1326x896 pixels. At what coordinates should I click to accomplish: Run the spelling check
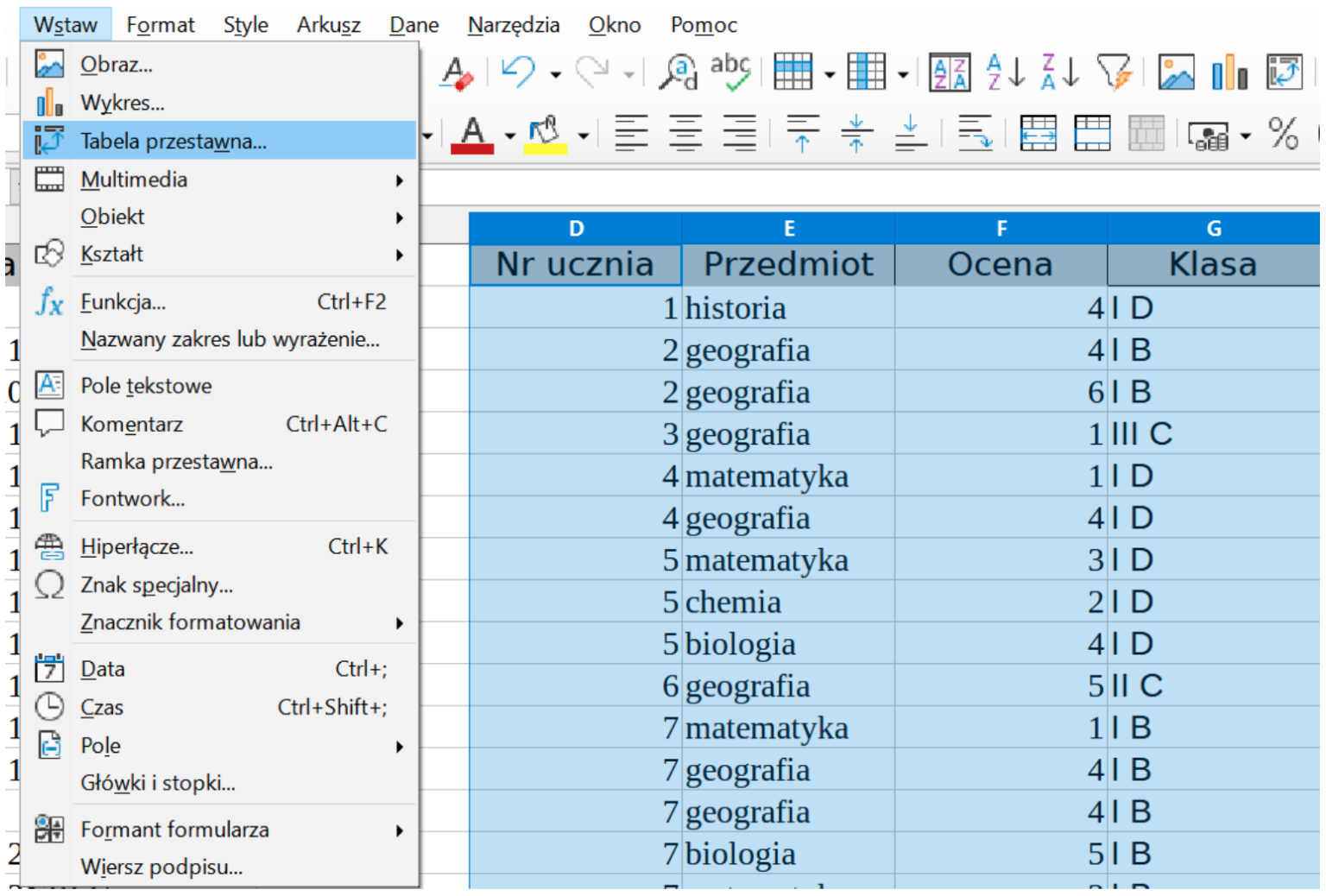(730, 73)
